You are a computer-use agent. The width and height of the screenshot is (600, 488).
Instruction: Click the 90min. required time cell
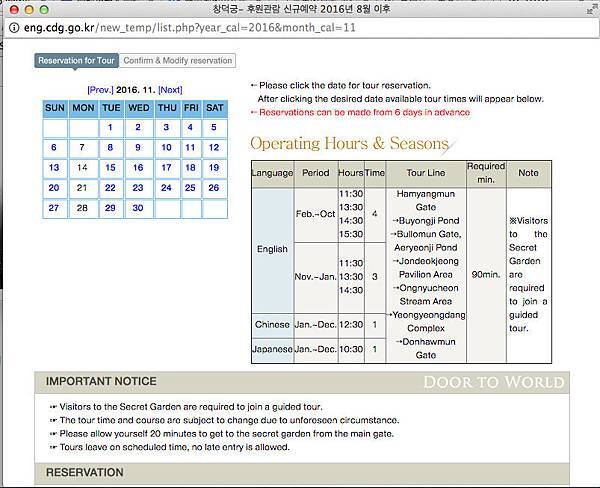coord(486,275)
